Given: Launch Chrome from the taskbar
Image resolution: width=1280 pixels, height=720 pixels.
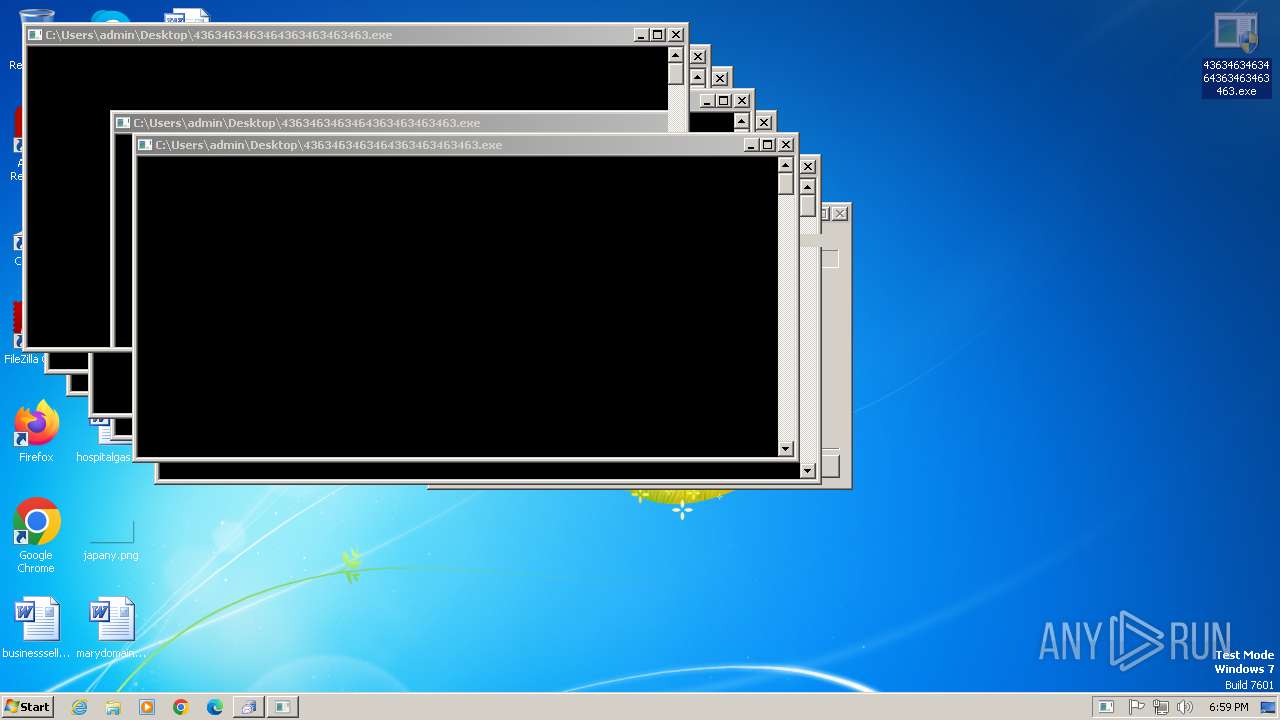Looking at the screenshot, I should (181, 707).
